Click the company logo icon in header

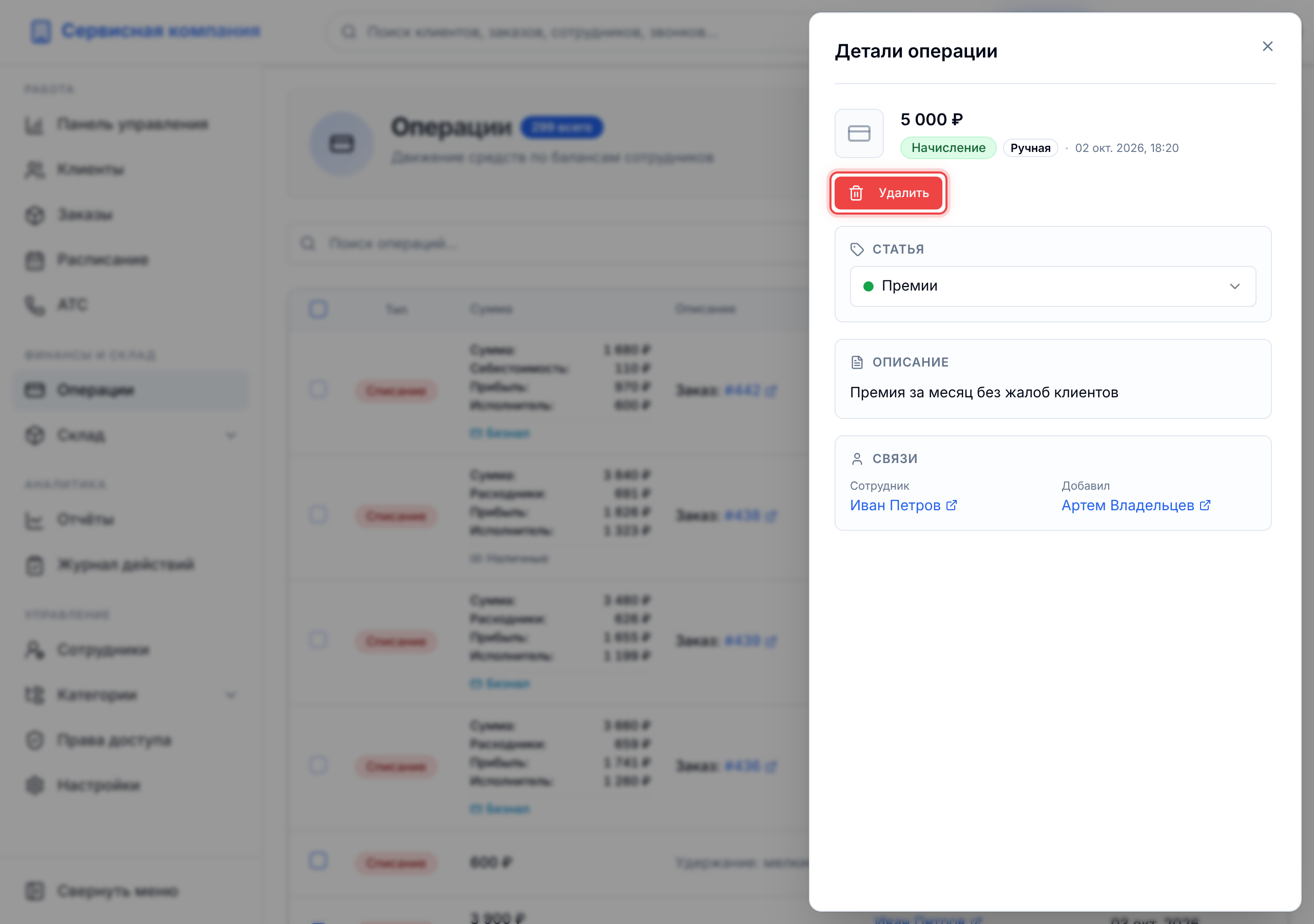point(41,31)
